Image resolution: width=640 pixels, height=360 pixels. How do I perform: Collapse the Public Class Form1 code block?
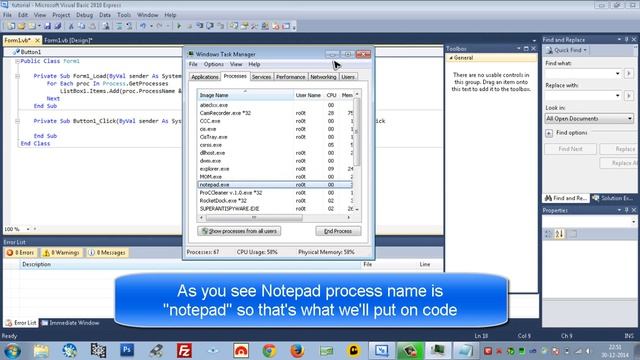(x=18, y=61)
